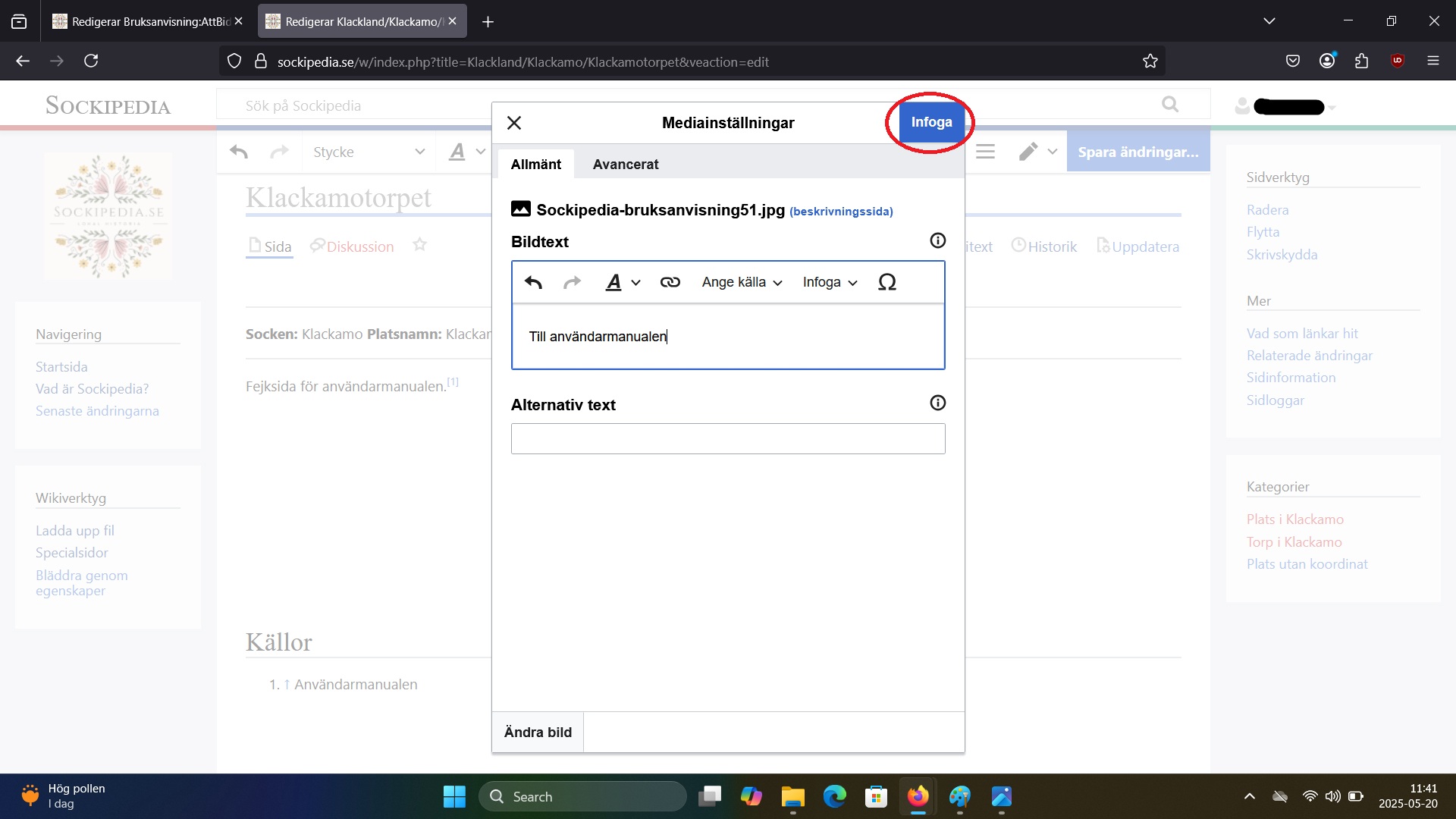Viewport: 1456px width, 819px height.
Task: Switch to the Avancerat tab
Action: 625,165
